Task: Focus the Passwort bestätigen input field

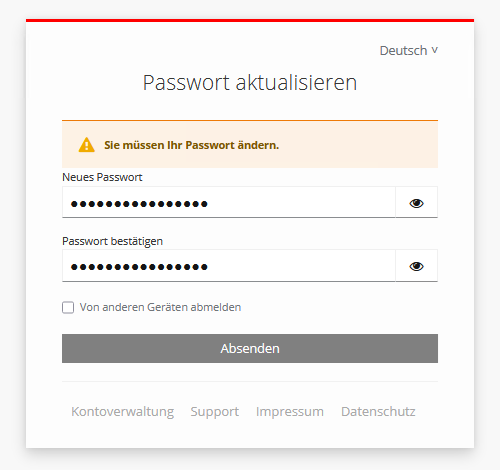Action: pos(229,266)
